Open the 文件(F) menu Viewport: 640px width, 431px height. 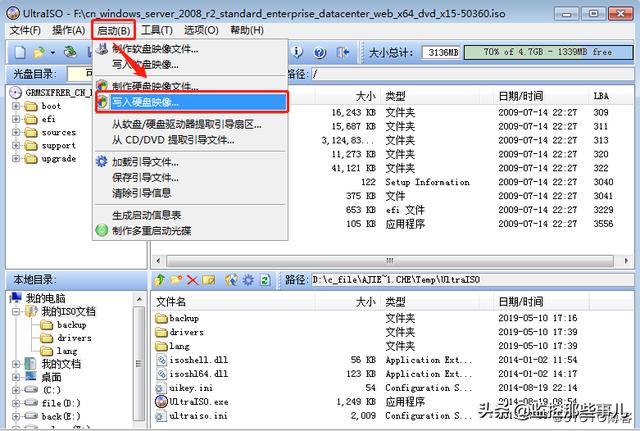(x=25, y=30)
